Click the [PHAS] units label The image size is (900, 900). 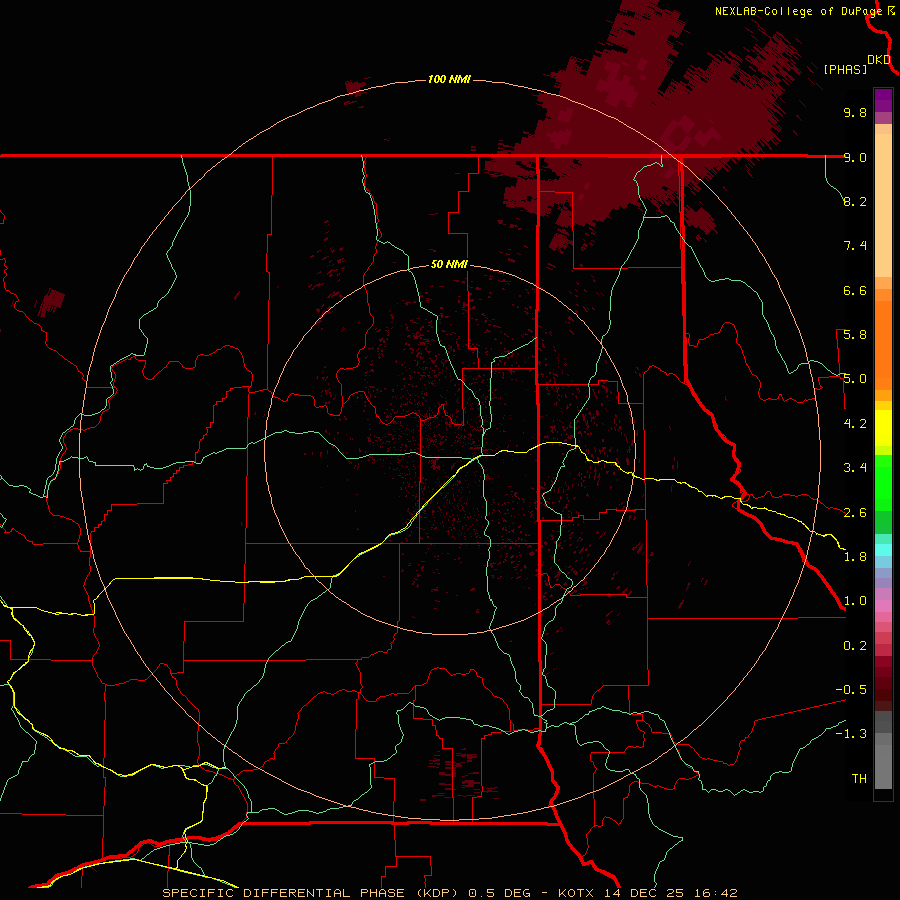845,69
